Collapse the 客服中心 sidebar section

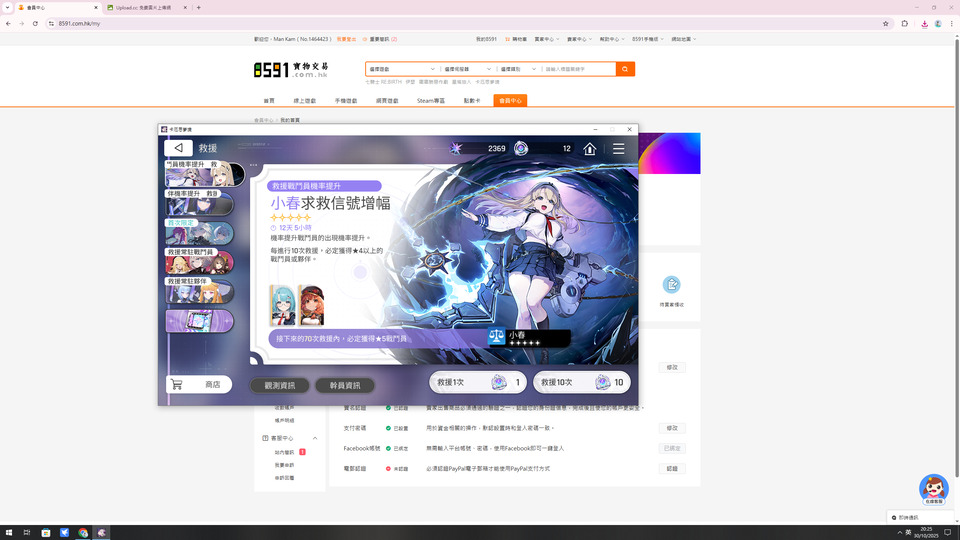[x=315, y=438]
